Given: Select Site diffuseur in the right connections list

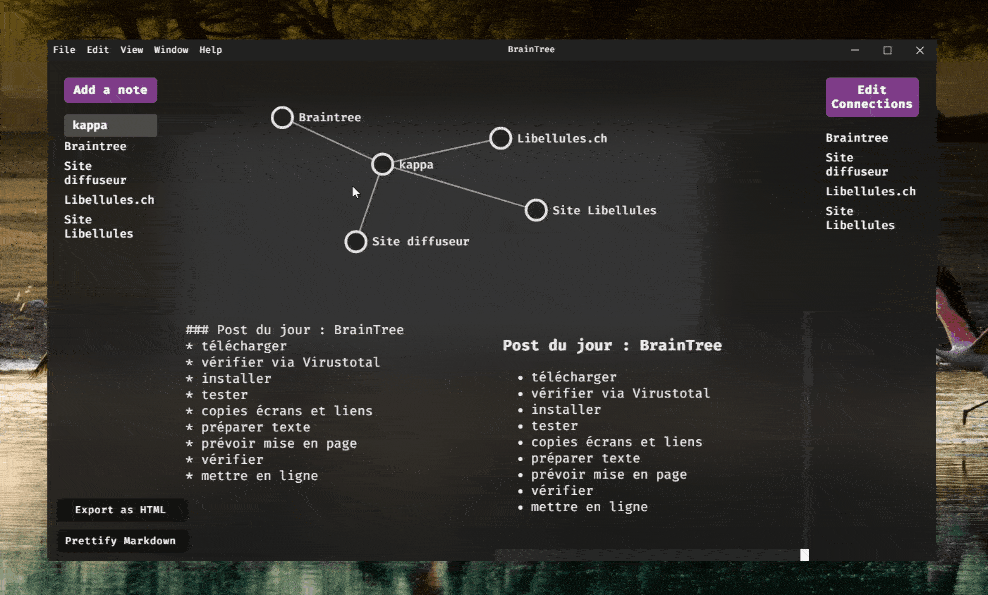Looking at the screenshot, I should coord(857,165).
